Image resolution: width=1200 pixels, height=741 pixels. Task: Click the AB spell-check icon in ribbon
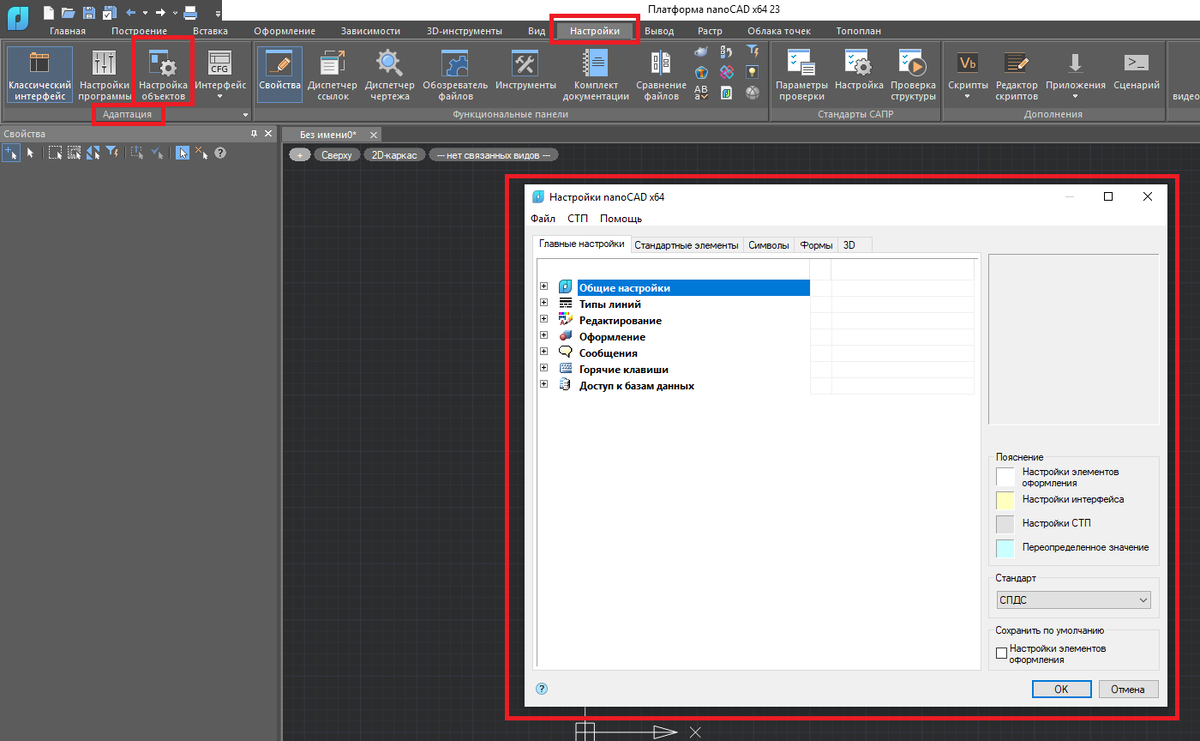pyautogui.click(x=701, y=93)
